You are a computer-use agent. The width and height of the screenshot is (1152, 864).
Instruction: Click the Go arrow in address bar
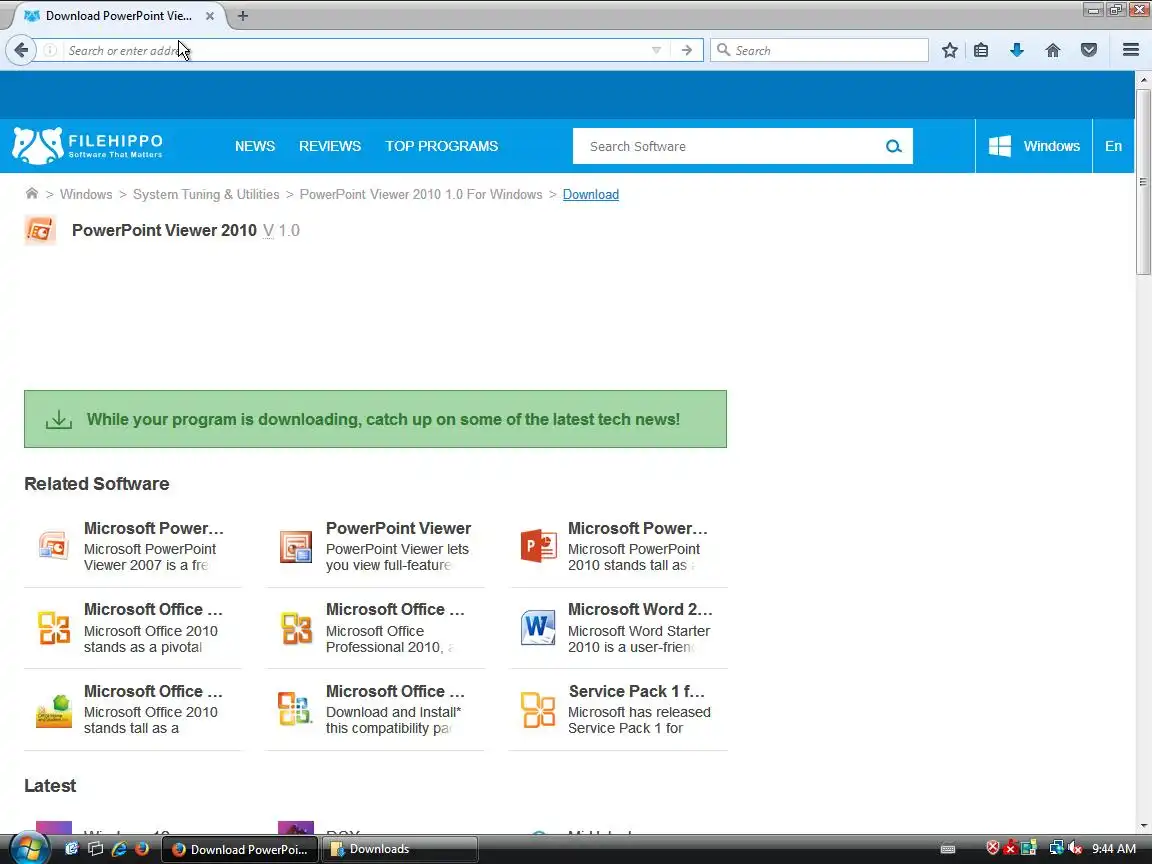click(x=687, y=50)
